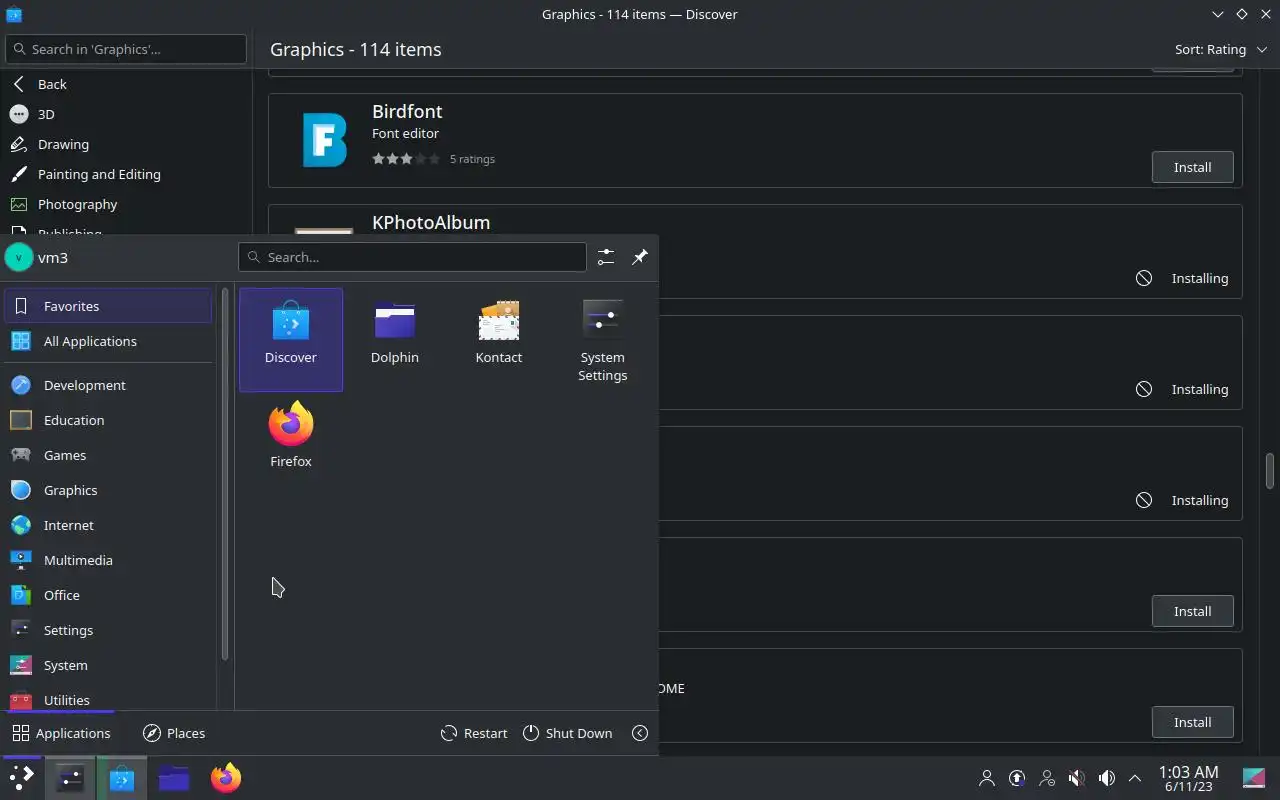Open the Multimedia category
The height and width of the screenshot is (800, 1280).
(108, 560)
